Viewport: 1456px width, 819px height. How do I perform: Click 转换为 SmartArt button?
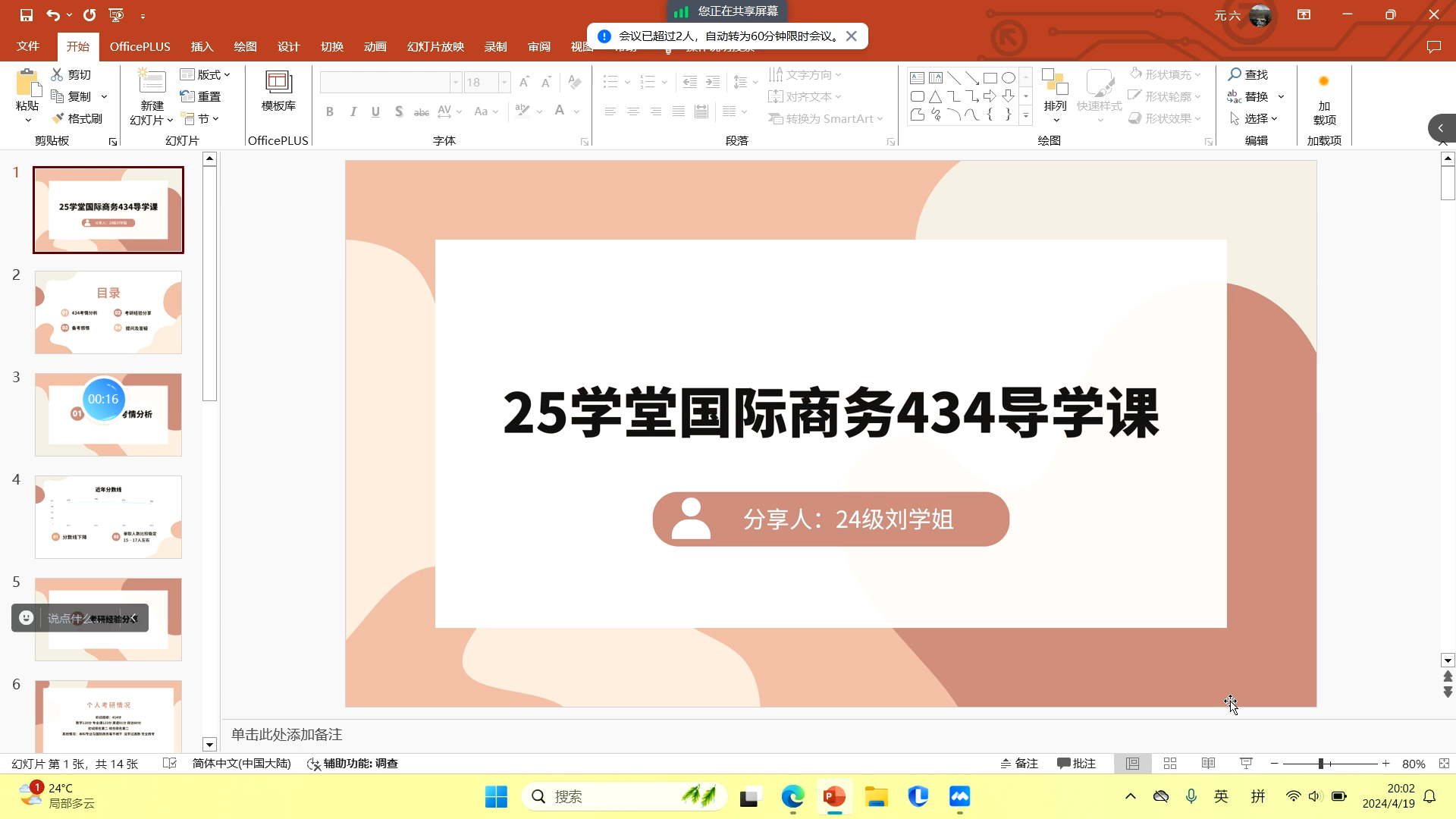825,118
